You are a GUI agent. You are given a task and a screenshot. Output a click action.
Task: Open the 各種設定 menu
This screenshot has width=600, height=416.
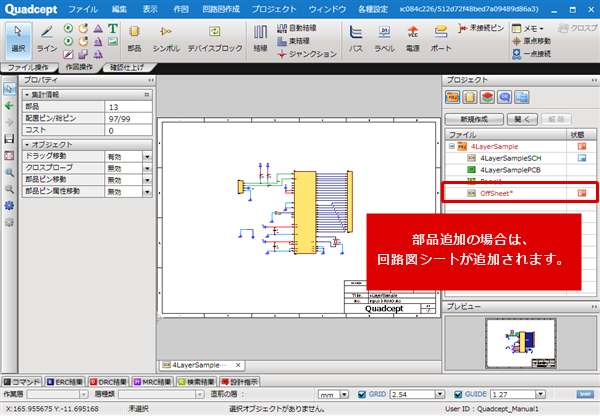point(373,9)
